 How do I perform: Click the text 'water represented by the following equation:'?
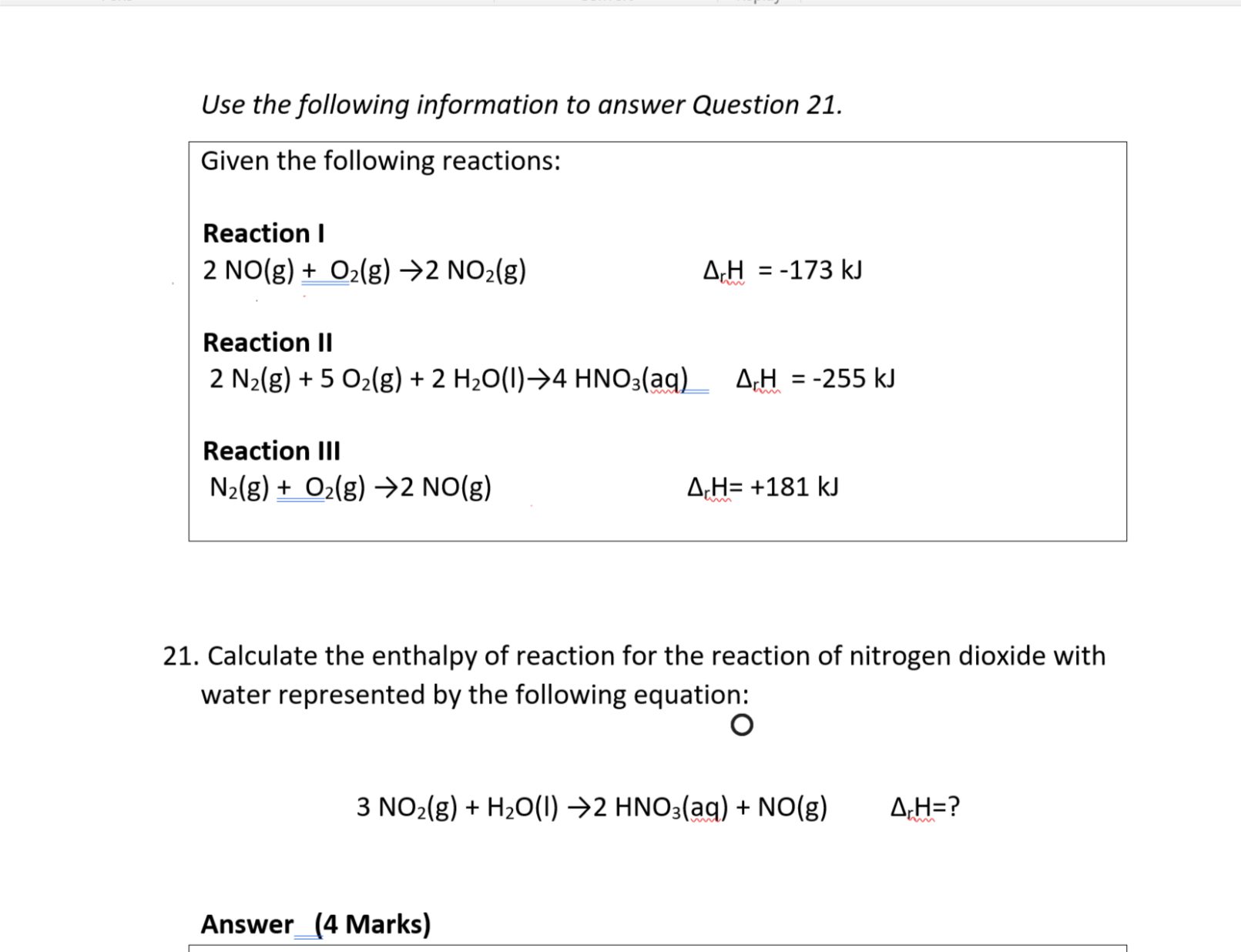(475, 695)
